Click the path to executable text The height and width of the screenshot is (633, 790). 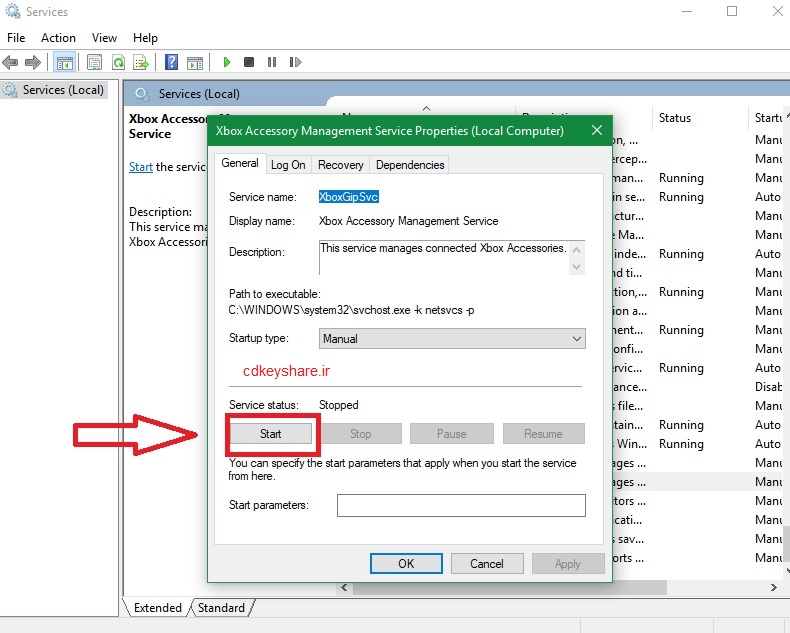pyautogui.click(x=351, y=310)
